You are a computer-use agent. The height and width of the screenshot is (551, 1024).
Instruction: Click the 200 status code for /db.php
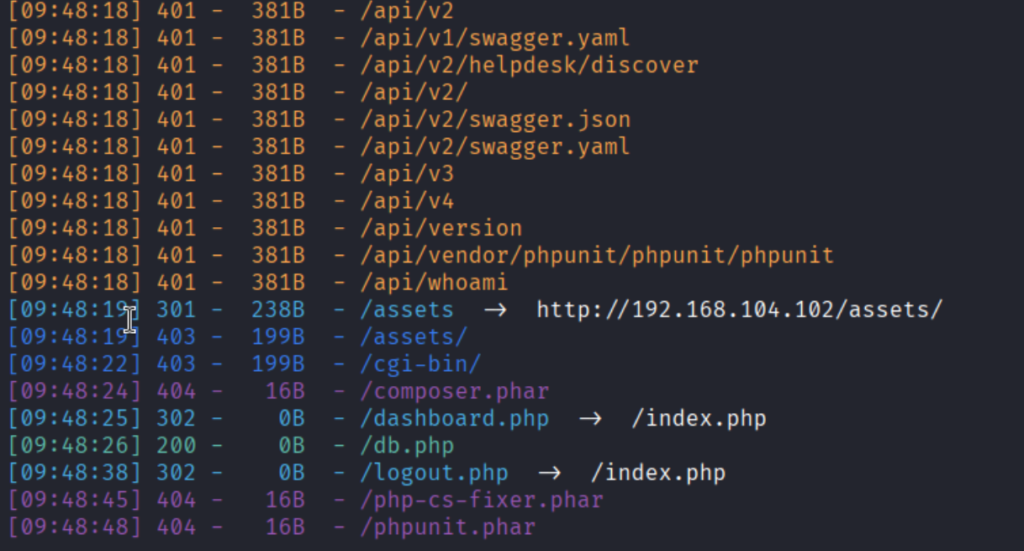click(x=176, y=445)
